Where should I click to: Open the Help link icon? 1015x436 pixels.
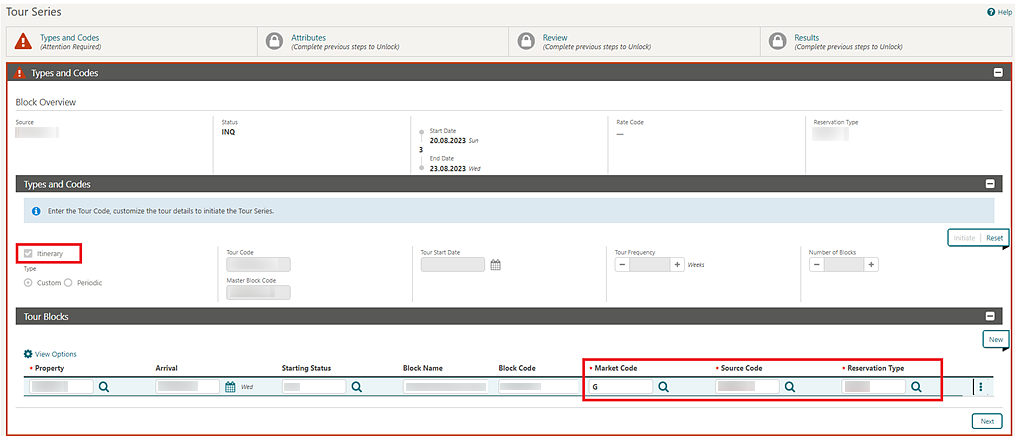(x=990, y=12)
